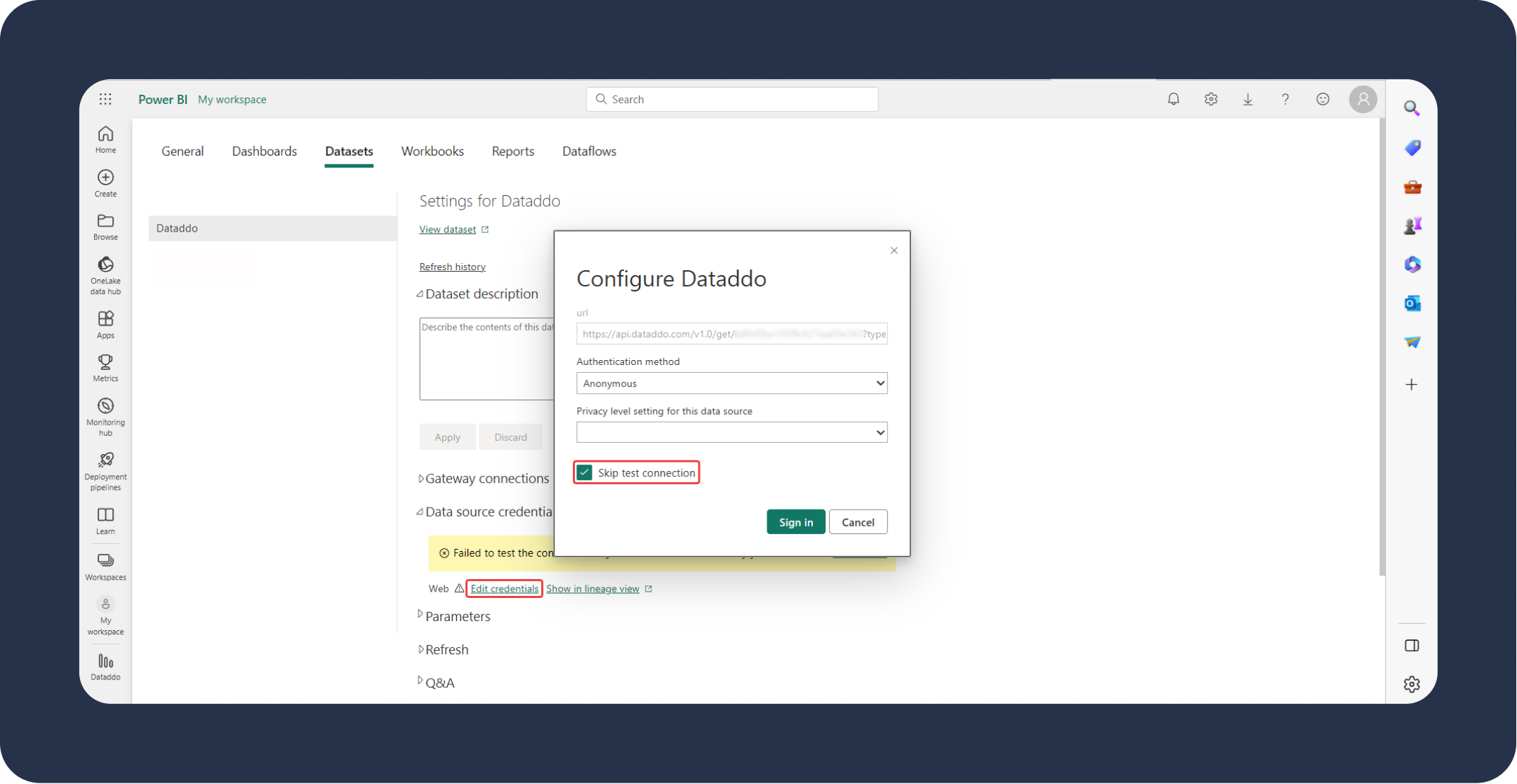Expand the Gateway connections section

tap(420, 479)
